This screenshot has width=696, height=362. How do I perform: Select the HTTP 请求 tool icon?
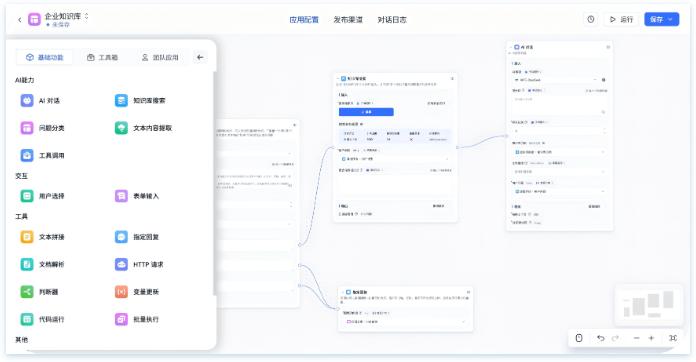tap(121, 264)
